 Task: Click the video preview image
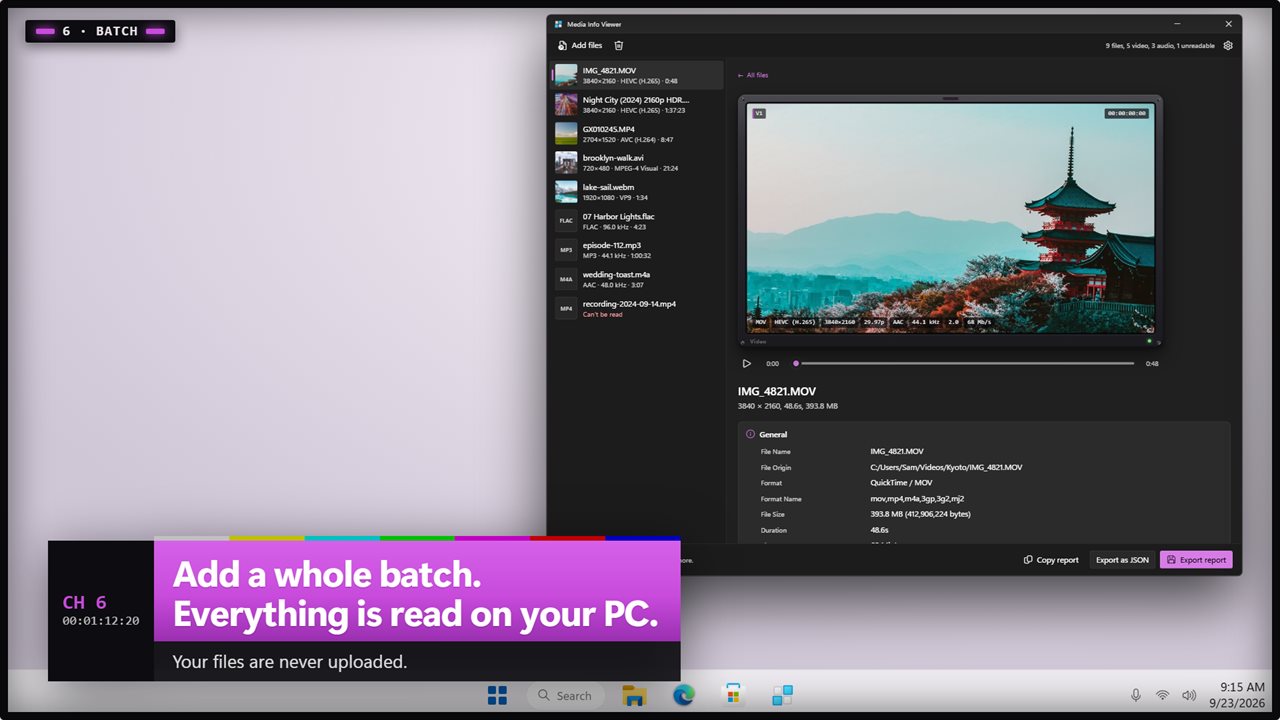(950, 219)
